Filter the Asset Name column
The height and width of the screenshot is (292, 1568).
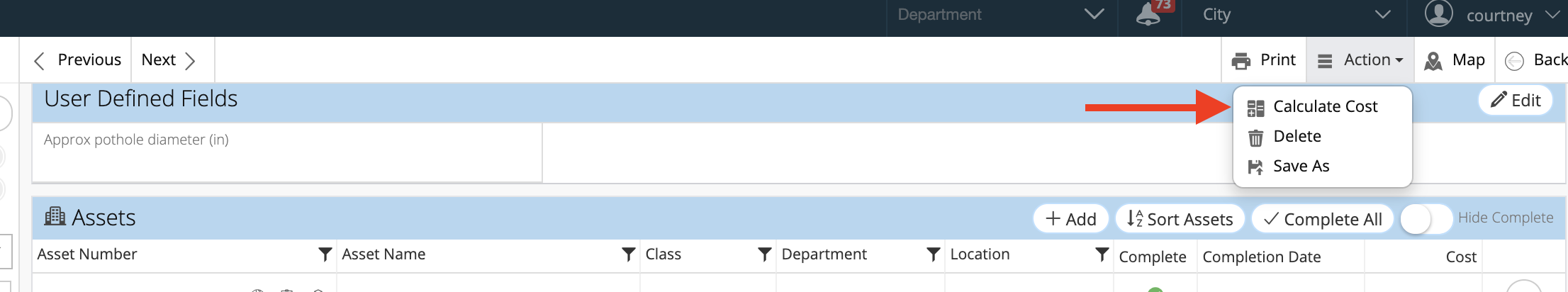click(628, 254)
